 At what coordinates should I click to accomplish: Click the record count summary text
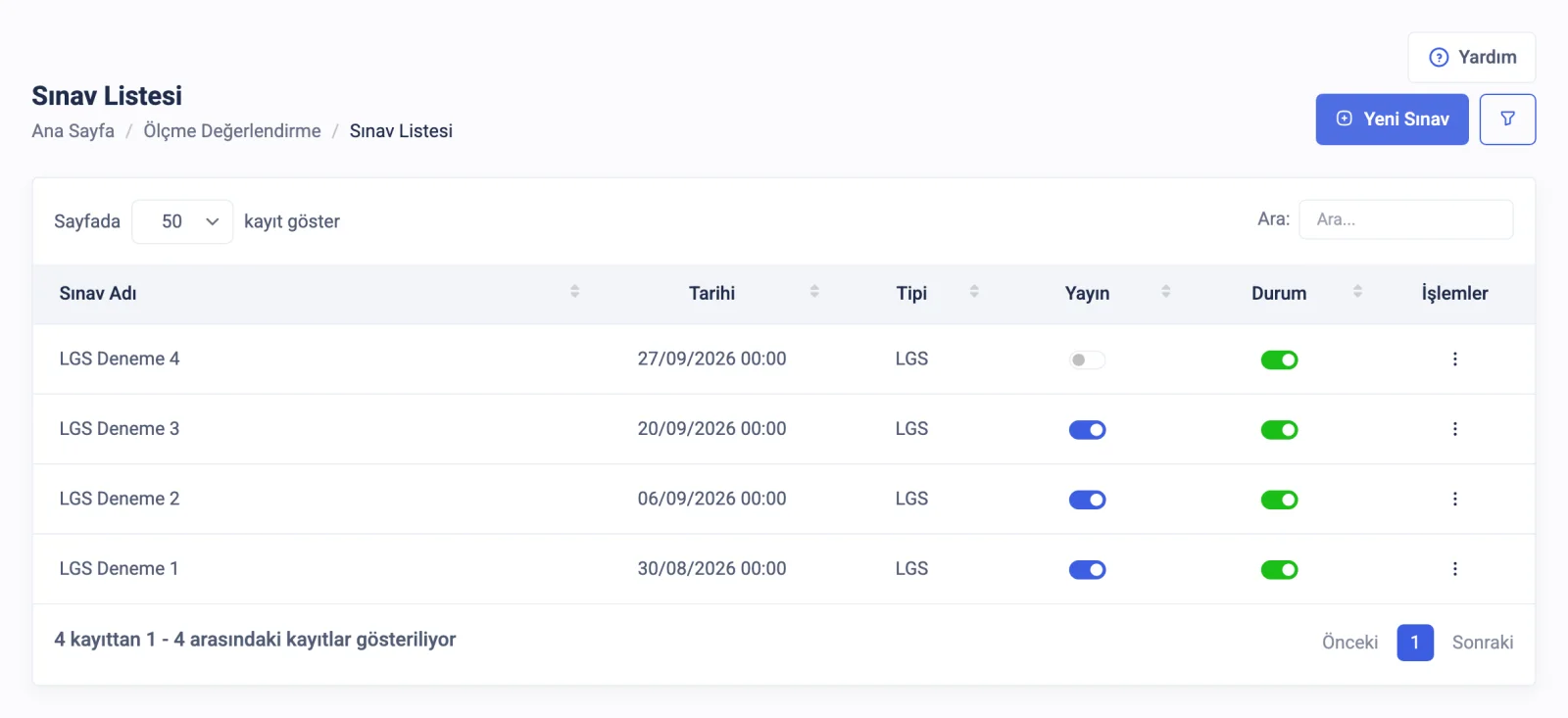[255, 640]
